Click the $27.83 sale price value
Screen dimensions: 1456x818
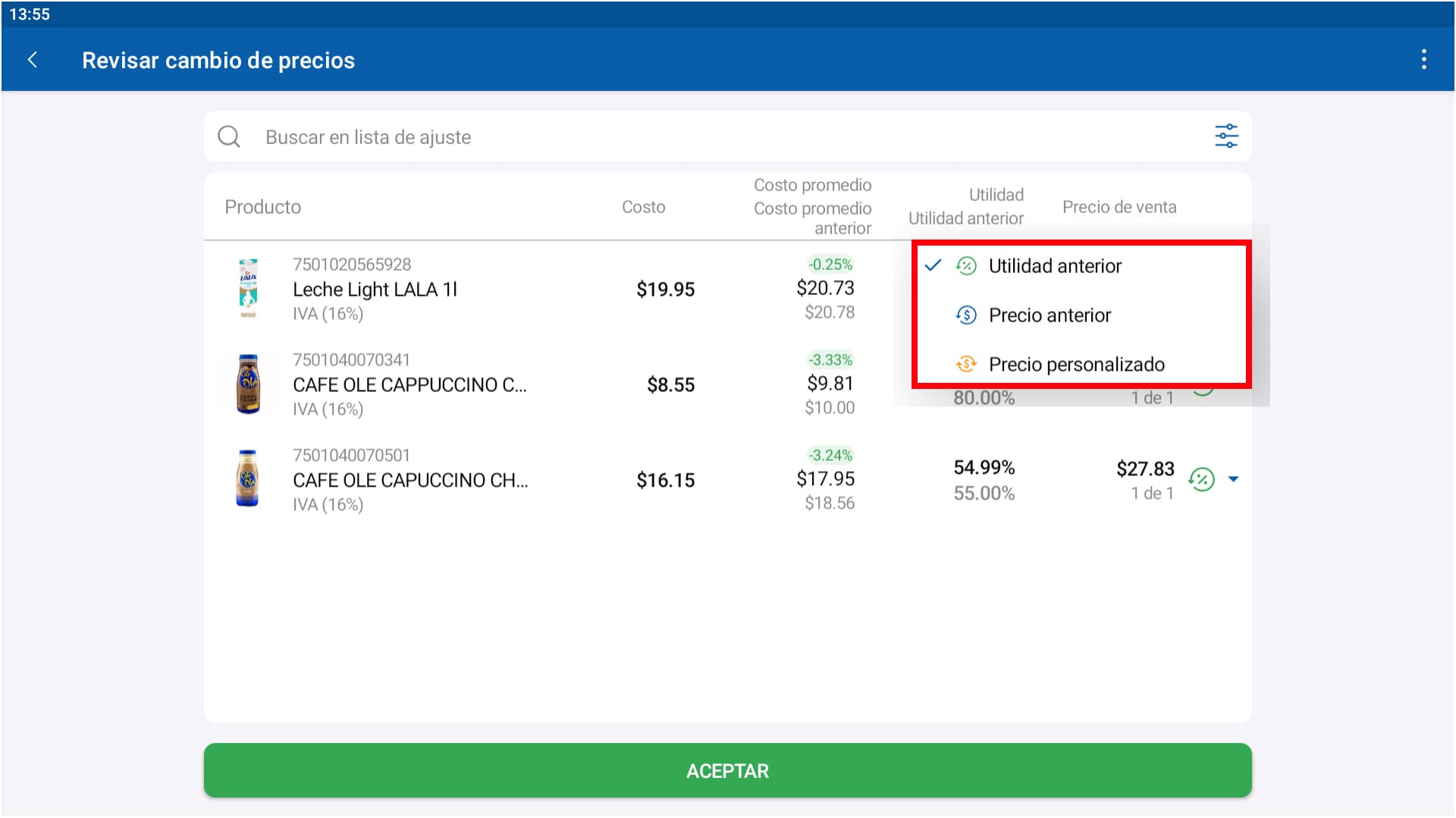[x=1144, y=469]
